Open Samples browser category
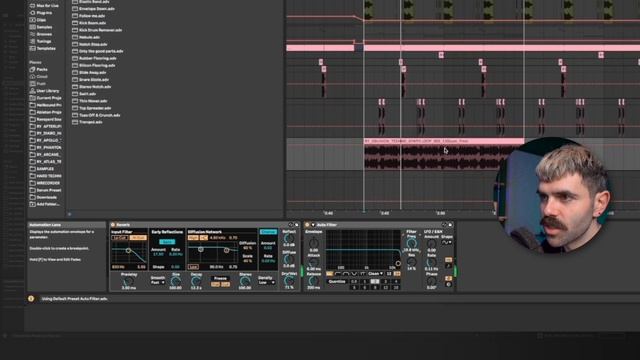The height and width of the screenshot is (360, 640). (41, 27)
